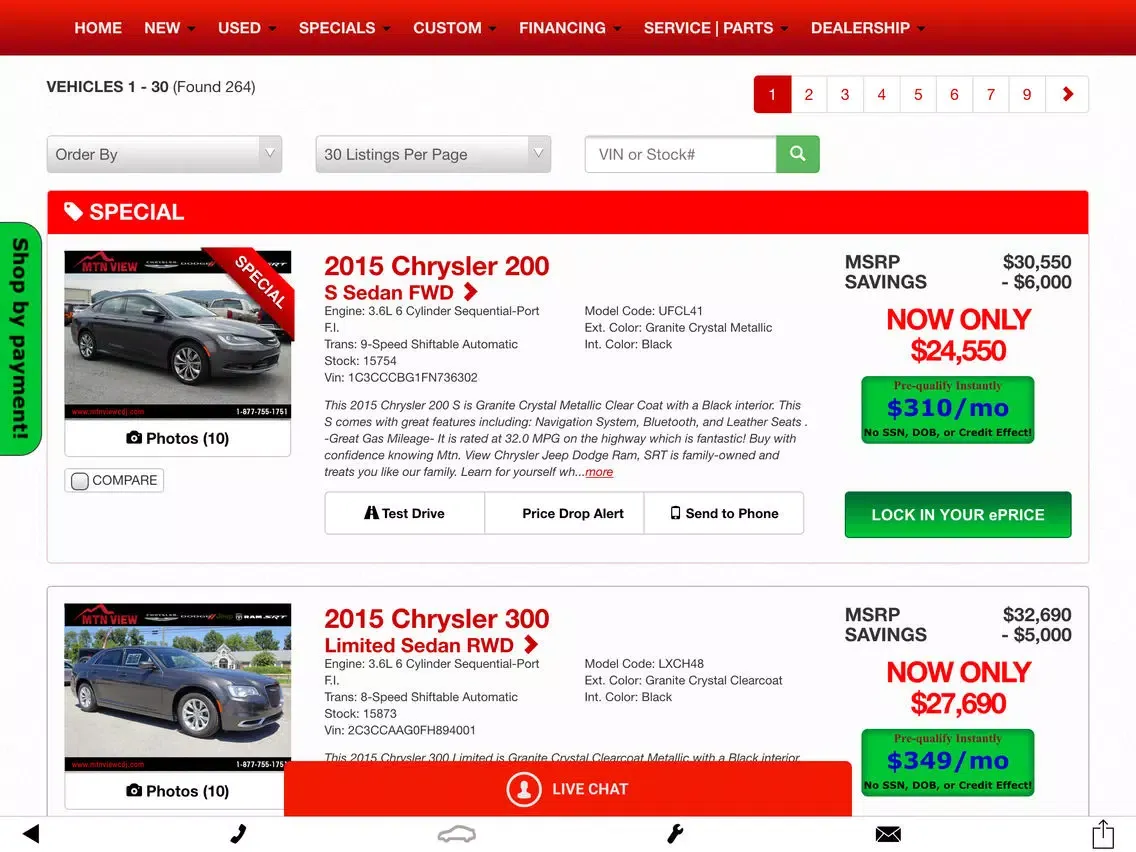
Task: Select page 5
Action: pyautogui.click(x=918, y=94)
